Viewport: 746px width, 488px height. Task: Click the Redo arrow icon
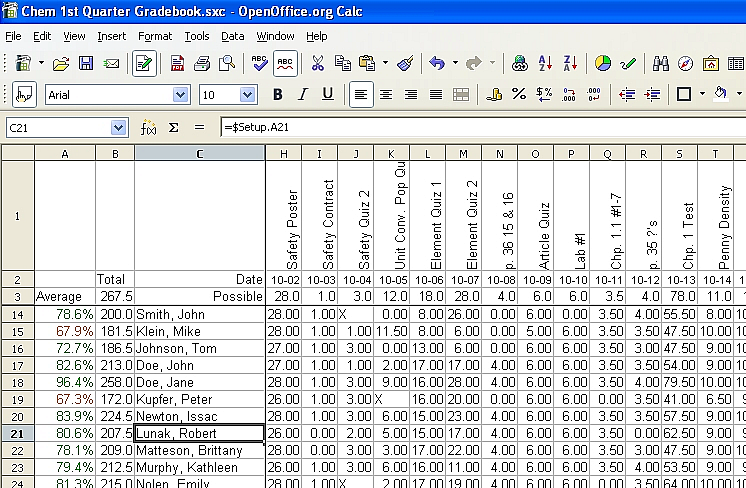(x=474, y=63)
